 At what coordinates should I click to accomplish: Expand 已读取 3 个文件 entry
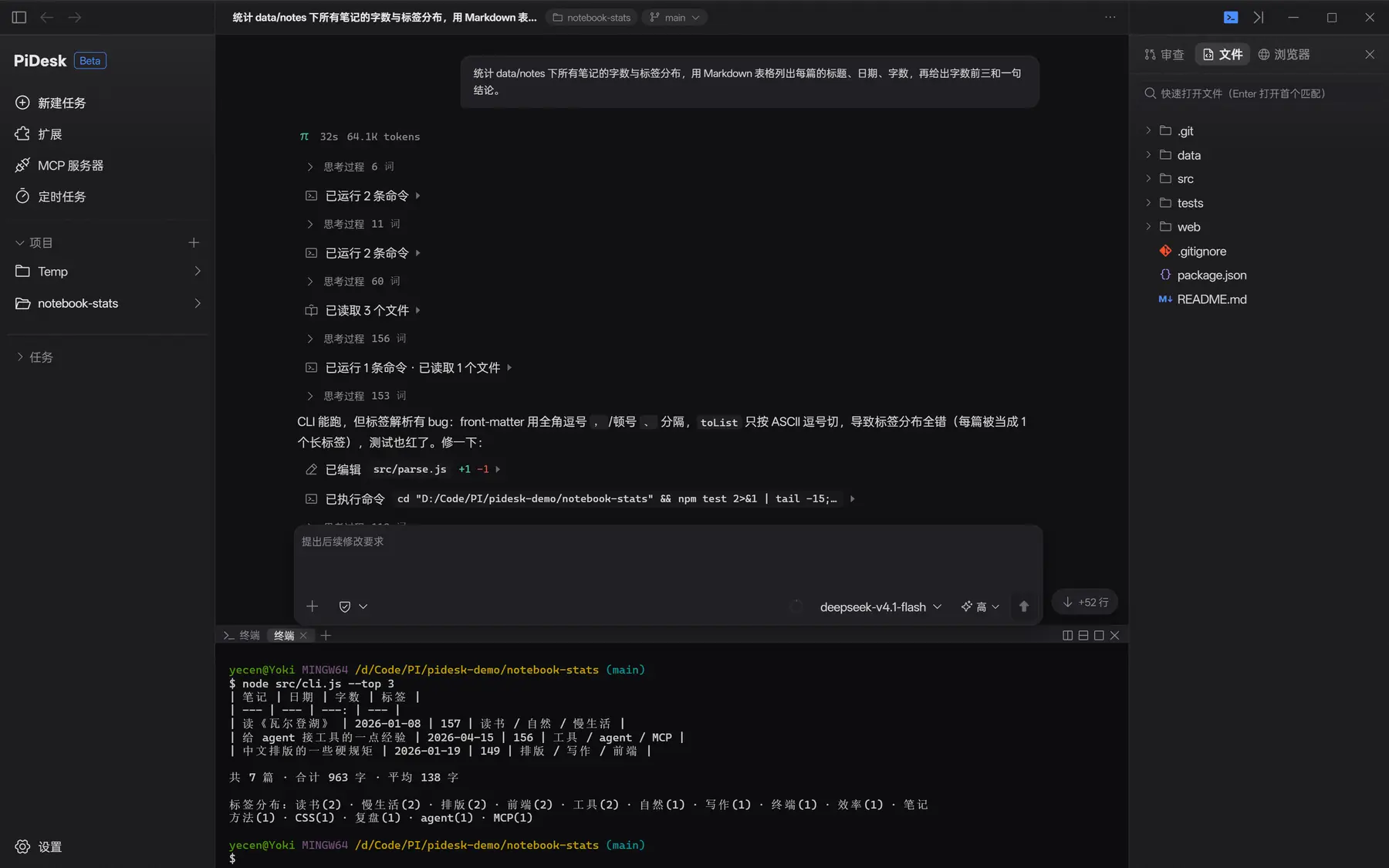(x=363, y=310)
